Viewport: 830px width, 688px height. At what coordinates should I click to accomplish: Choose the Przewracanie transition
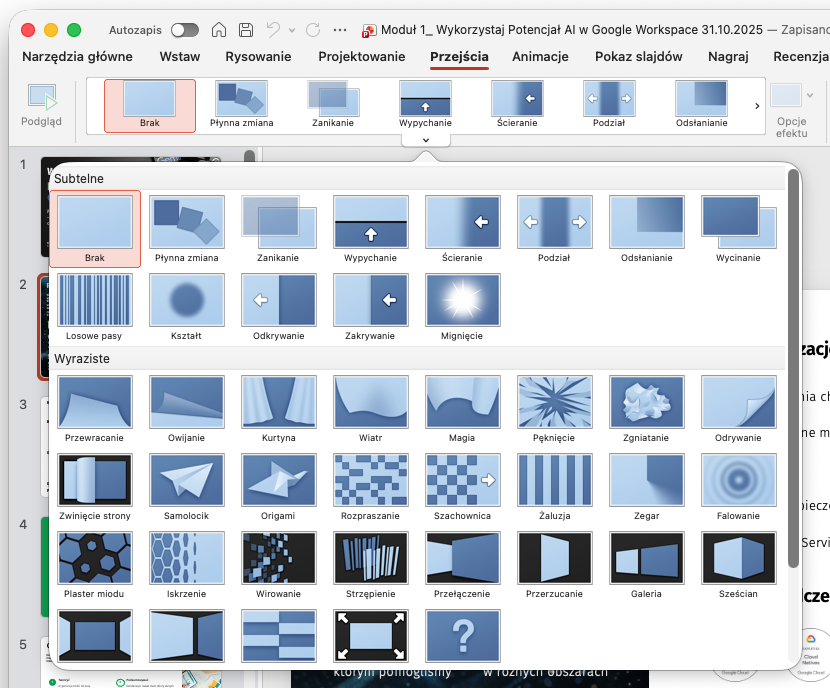click(94, 409)
